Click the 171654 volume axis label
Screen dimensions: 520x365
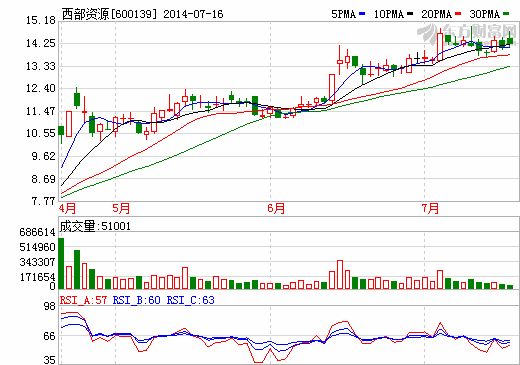[37, 277]
